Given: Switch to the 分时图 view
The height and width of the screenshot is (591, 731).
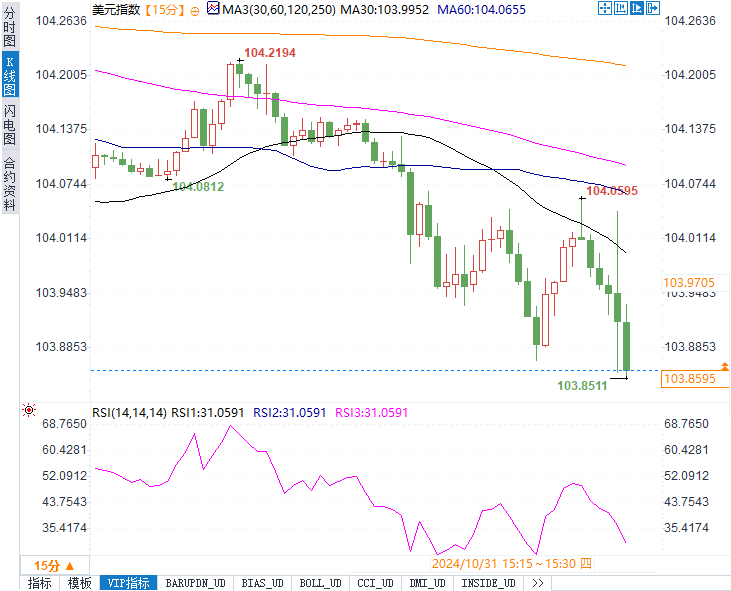Looking at the screenshot, I should pos(9,26).
